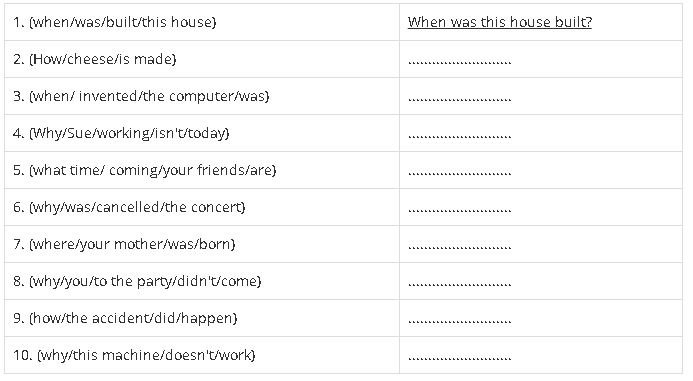The height and width of the screenshot is (381, 693).
Task: Select the prompt '(why/was/cancelled/the concert)'
Action: coord(137,207)
